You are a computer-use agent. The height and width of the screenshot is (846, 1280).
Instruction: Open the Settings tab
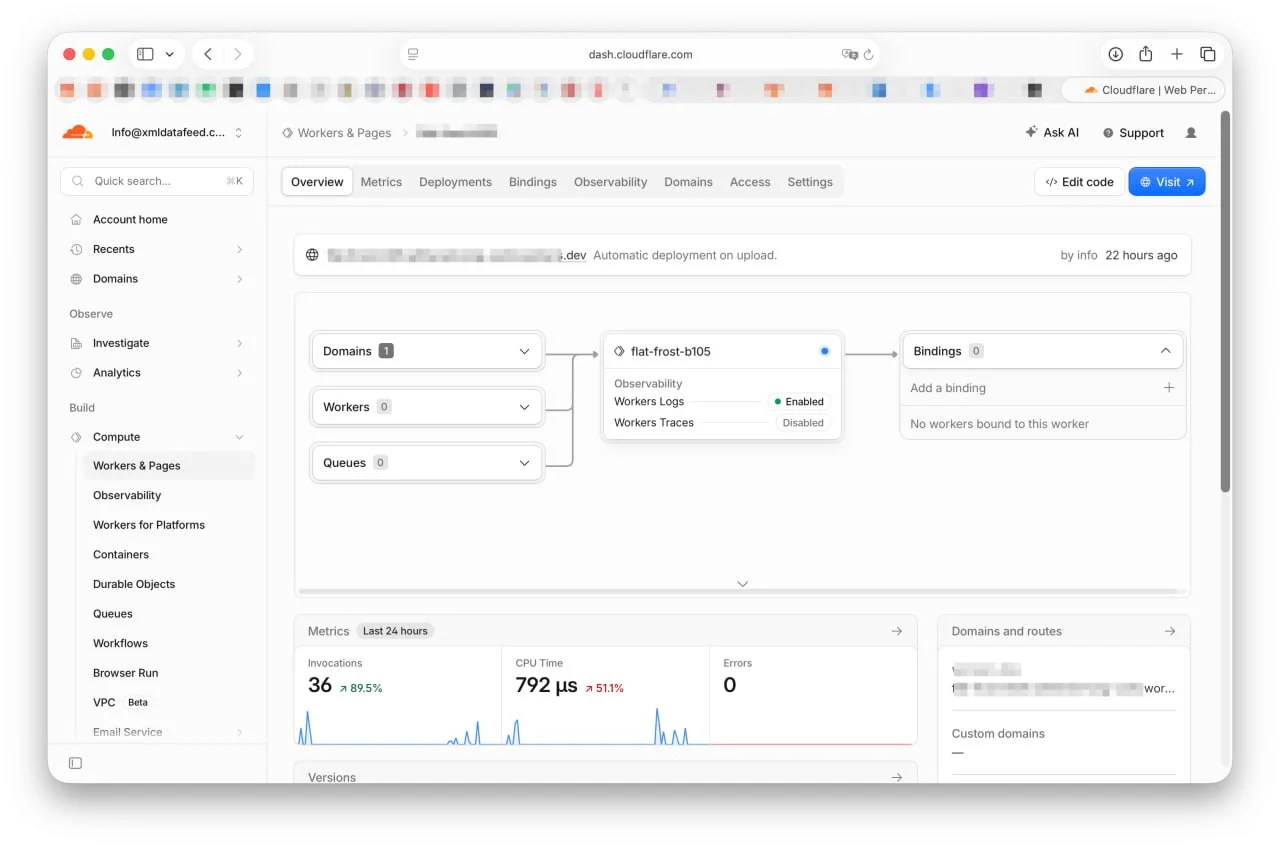[810, 182]
